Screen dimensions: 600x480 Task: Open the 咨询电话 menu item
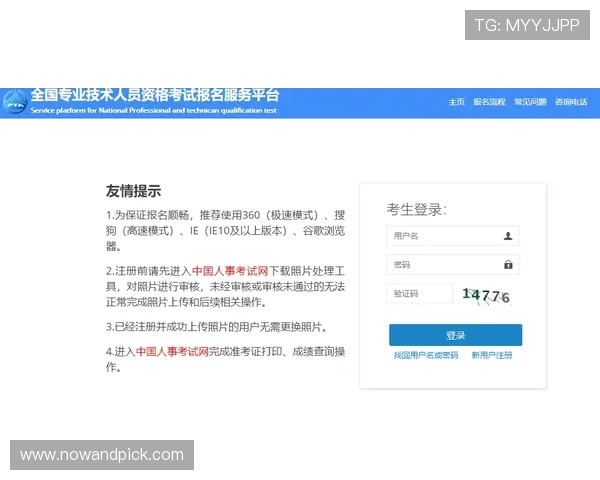tap(571, 102)
